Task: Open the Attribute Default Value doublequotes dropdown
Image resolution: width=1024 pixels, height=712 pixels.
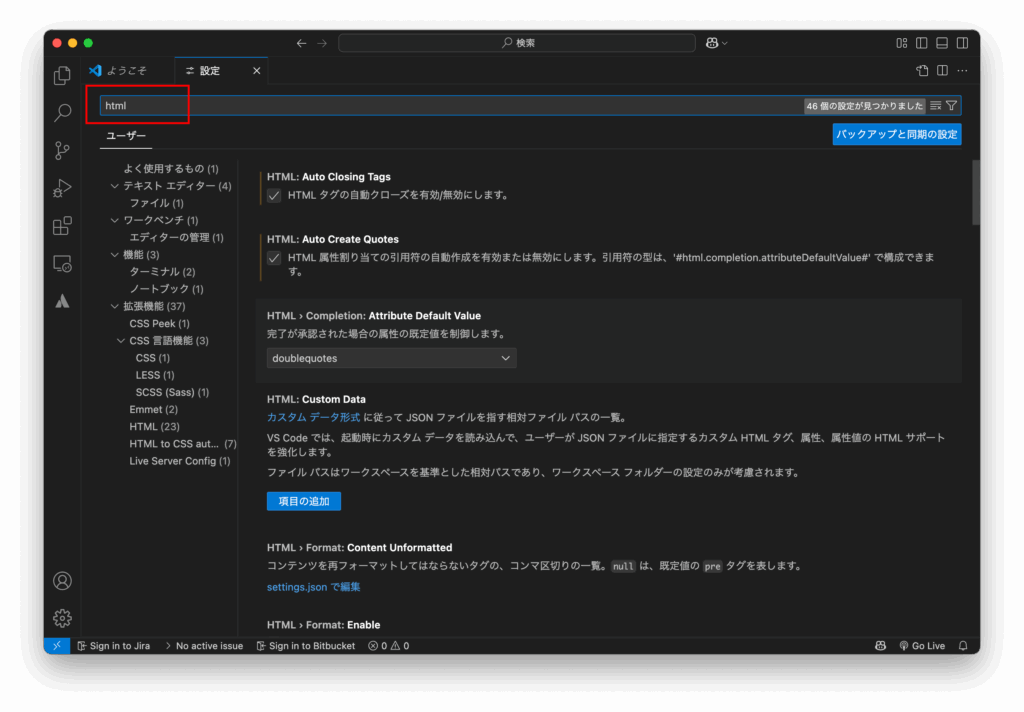Action: point(391,358)
